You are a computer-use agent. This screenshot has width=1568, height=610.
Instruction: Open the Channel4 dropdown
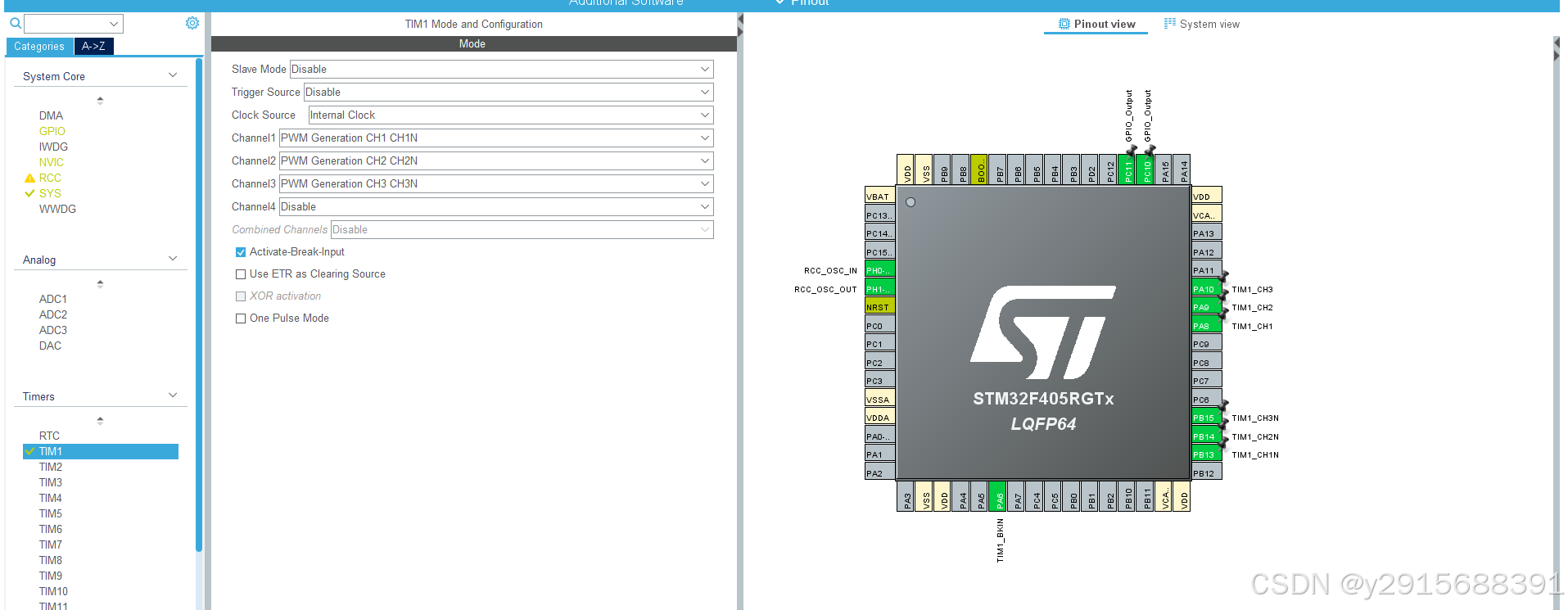pyautogui.click(x=496, y=207)
